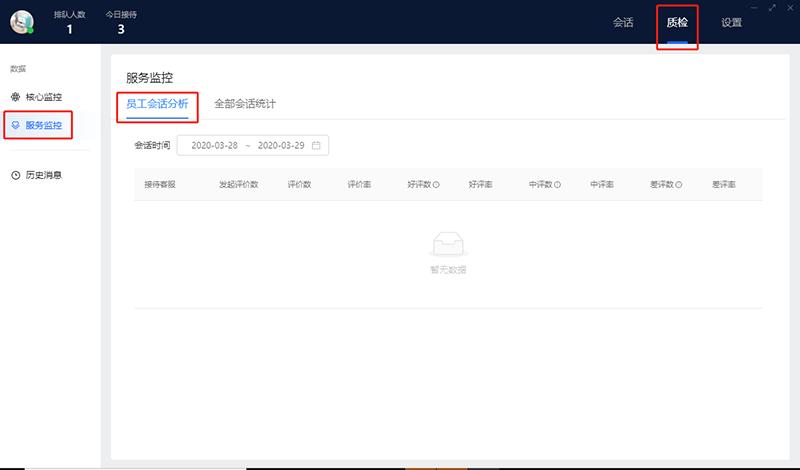The height and width of the screenshot is (470, 800).
Task: Open the 核心监控 sidebar item
Action: click(43, 97)
